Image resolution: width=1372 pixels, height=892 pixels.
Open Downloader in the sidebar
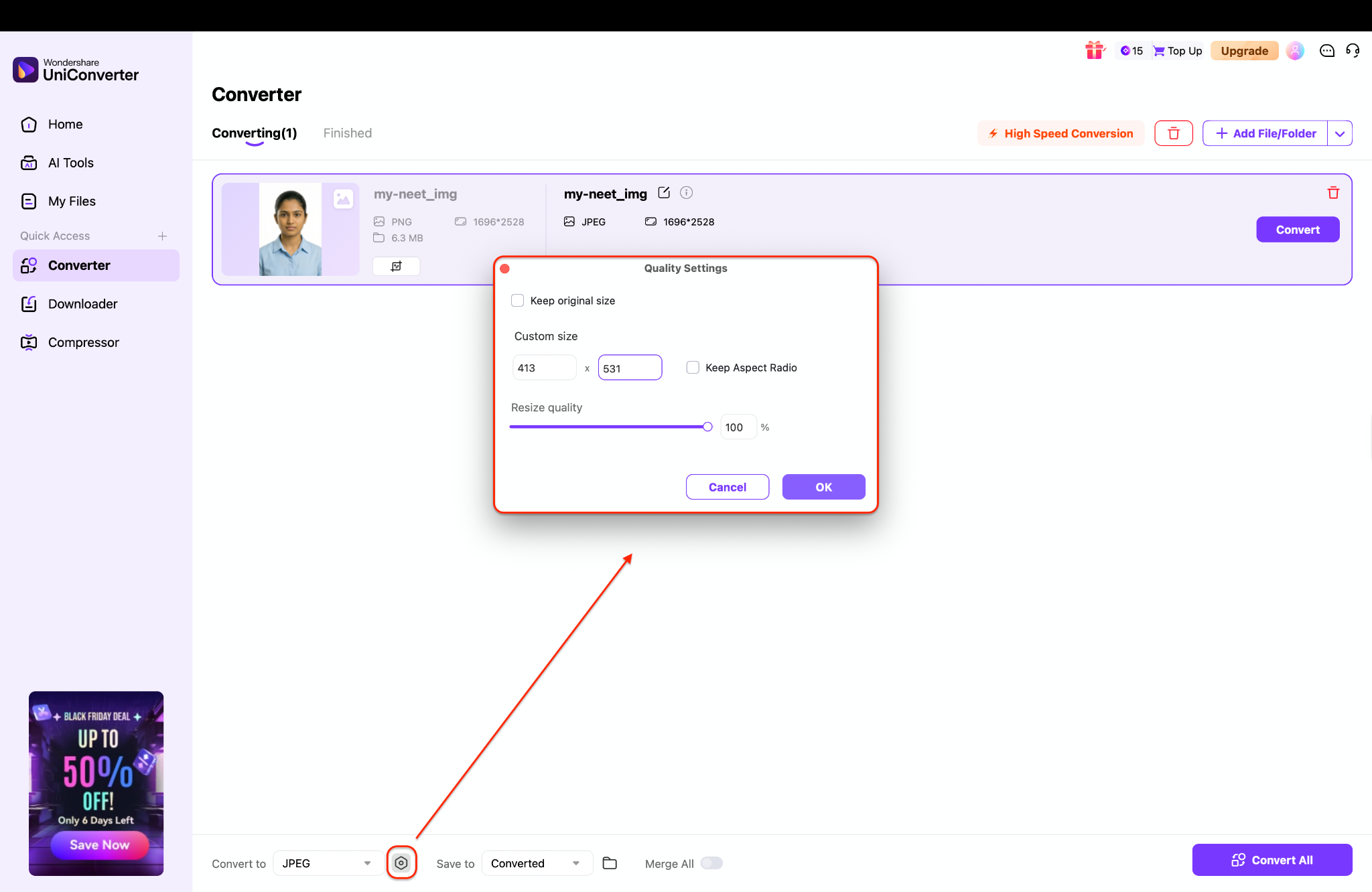82,304
